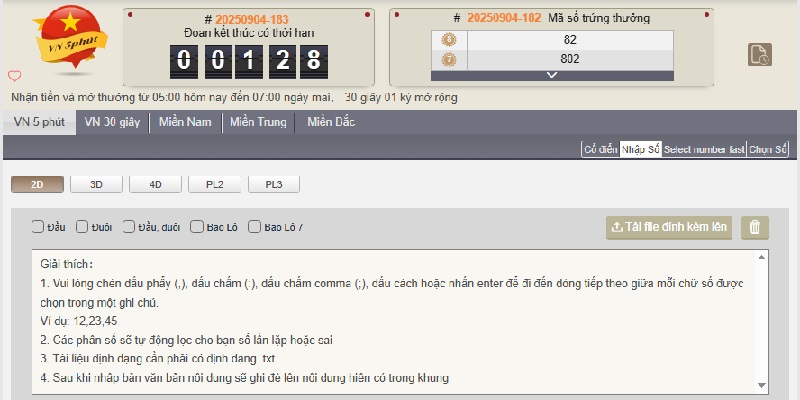Screen dimensions: 800x400
Task: Click the text area scrollbar up arrow
Action: tap(762, 257)
